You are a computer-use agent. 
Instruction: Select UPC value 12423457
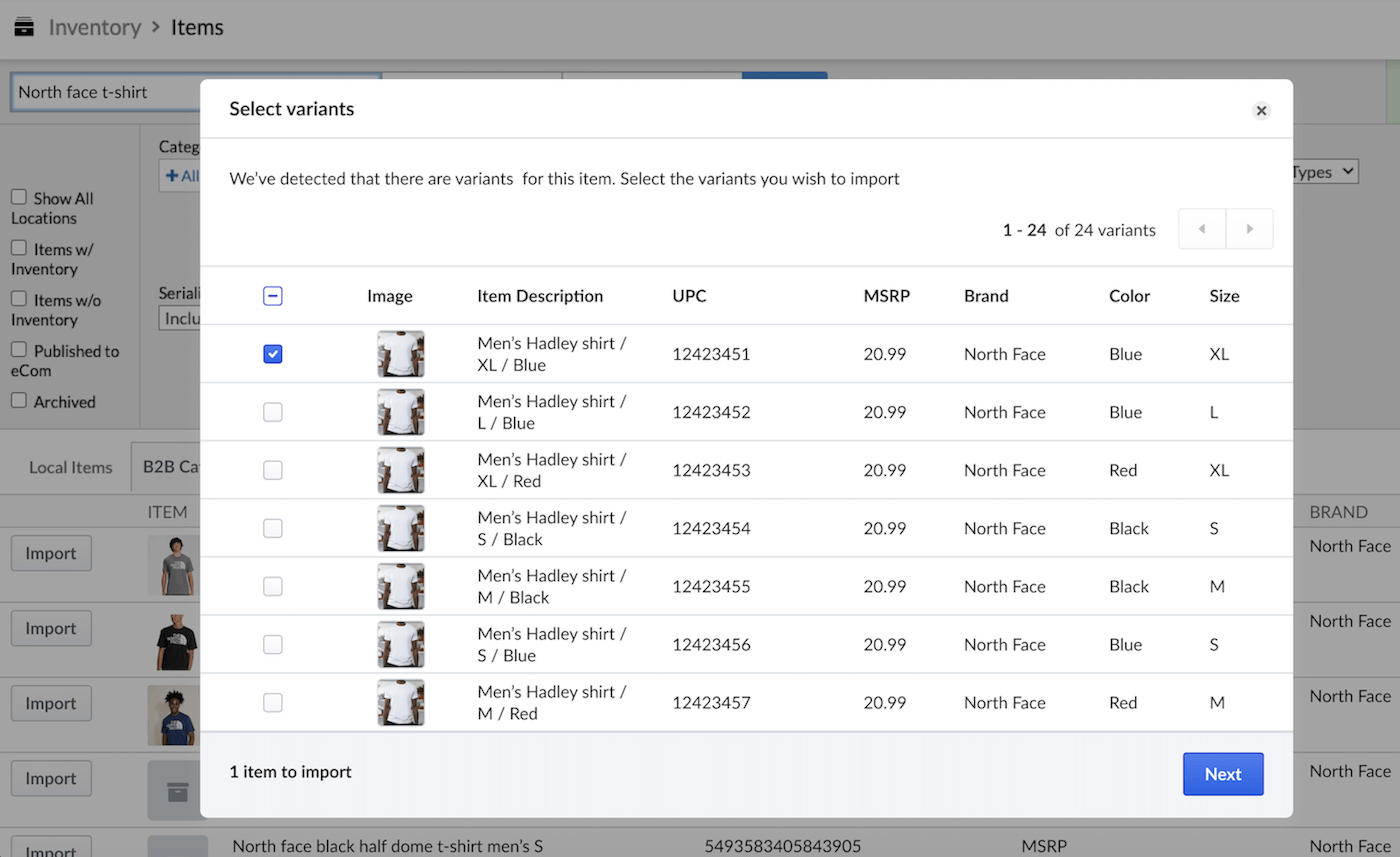coord(711,702)
